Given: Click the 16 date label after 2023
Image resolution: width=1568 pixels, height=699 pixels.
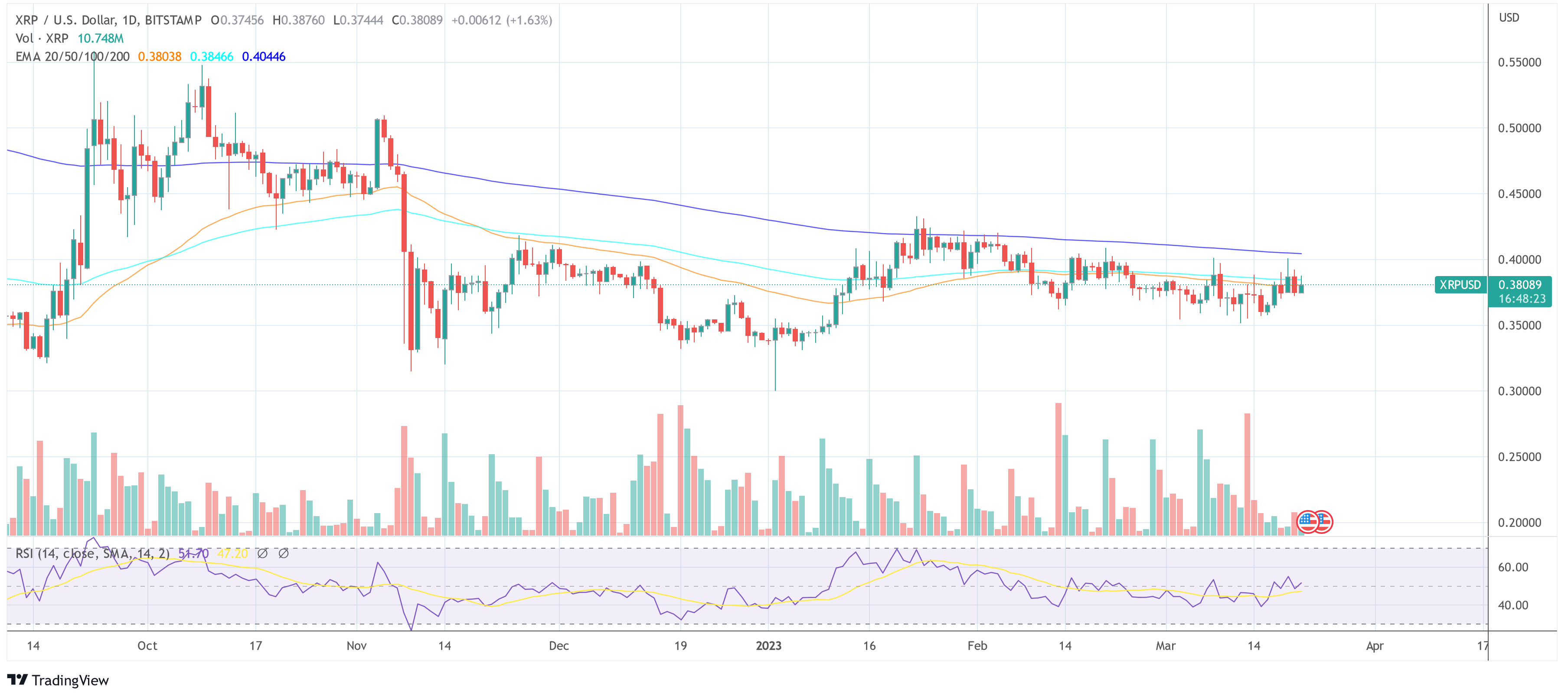Looking at the screenshot, I should click(869, 645).
